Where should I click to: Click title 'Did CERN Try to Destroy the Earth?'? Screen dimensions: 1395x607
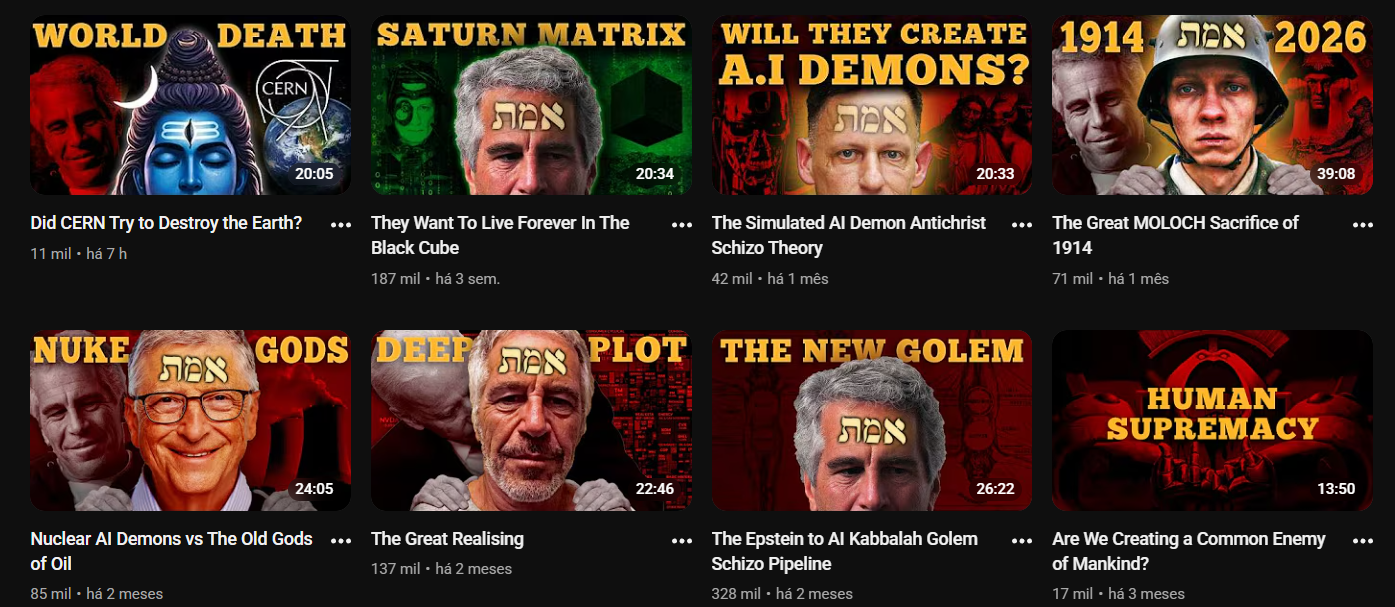click(x=166, y=223)
